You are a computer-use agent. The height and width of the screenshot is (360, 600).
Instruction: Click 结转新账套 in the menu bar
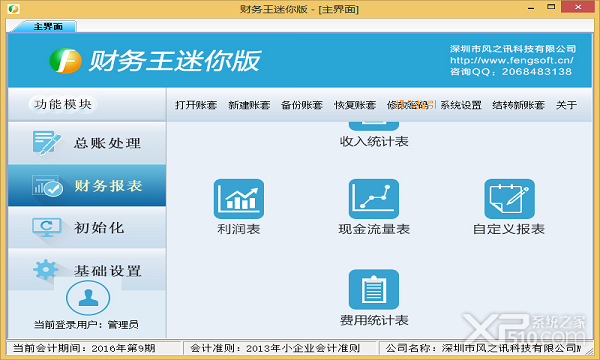[518, 105]
